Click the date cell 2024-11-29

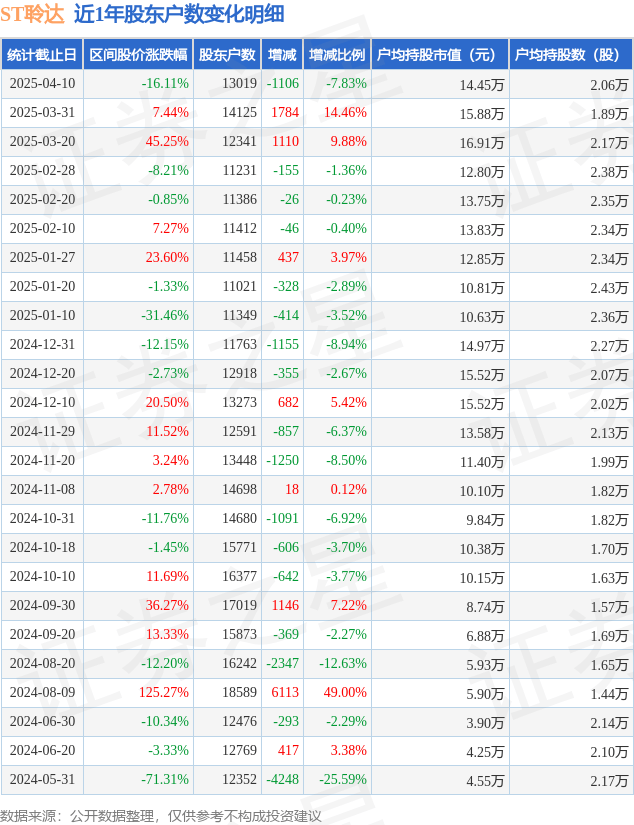(x=43, y=430)
